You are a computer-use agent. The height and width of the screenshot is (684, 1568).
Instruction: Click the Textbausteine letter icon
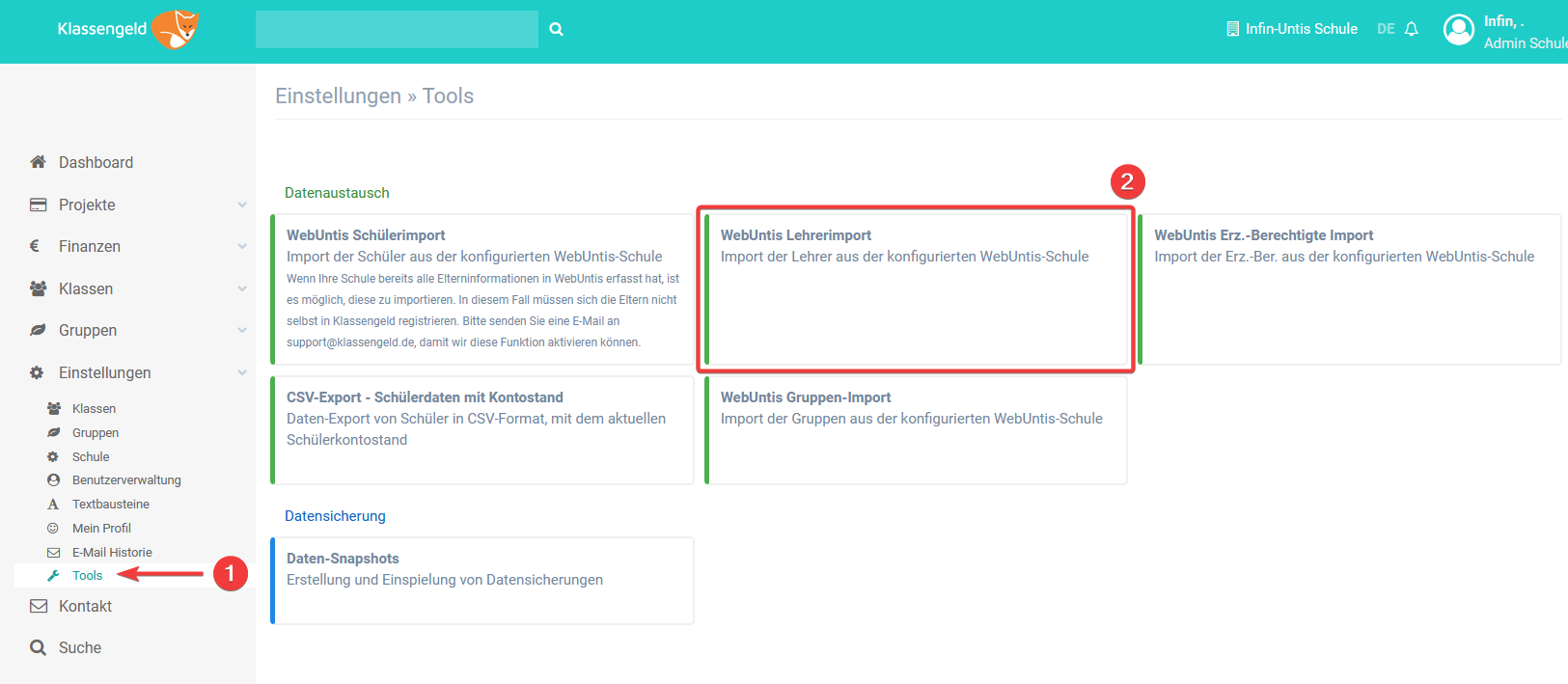point(53,505)
